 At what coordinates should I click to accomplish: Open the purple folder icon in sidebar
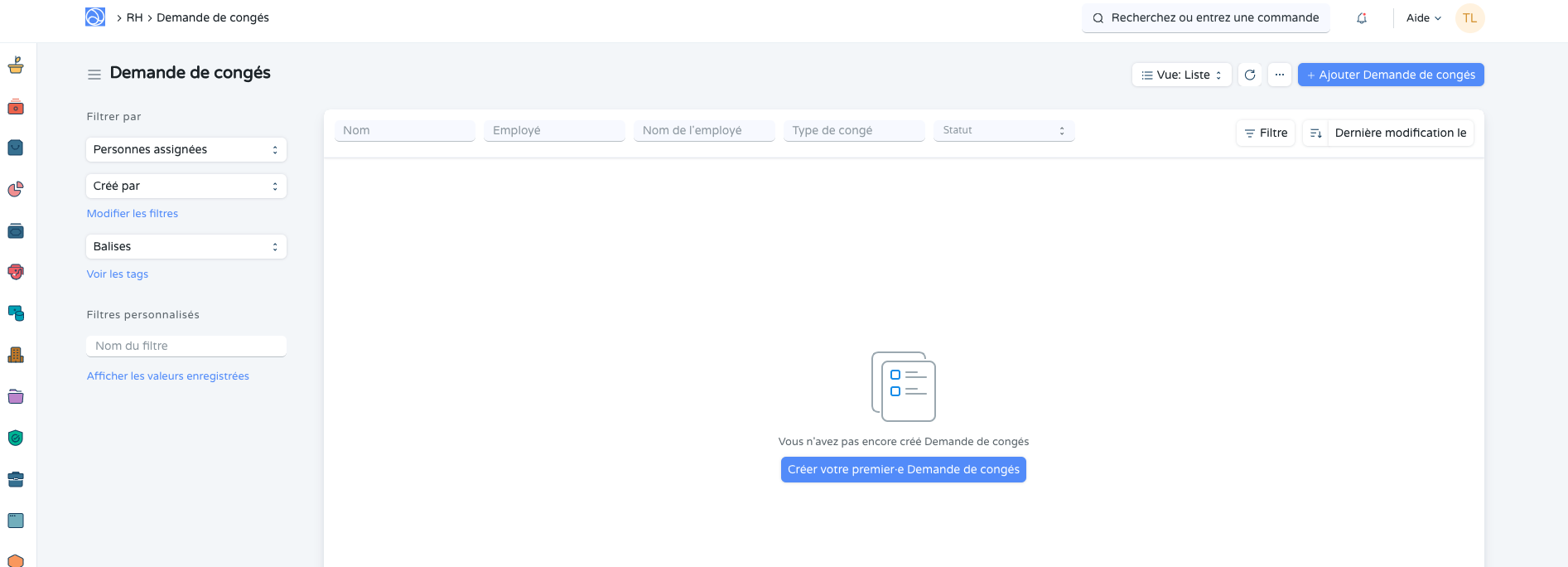[16, 396]
